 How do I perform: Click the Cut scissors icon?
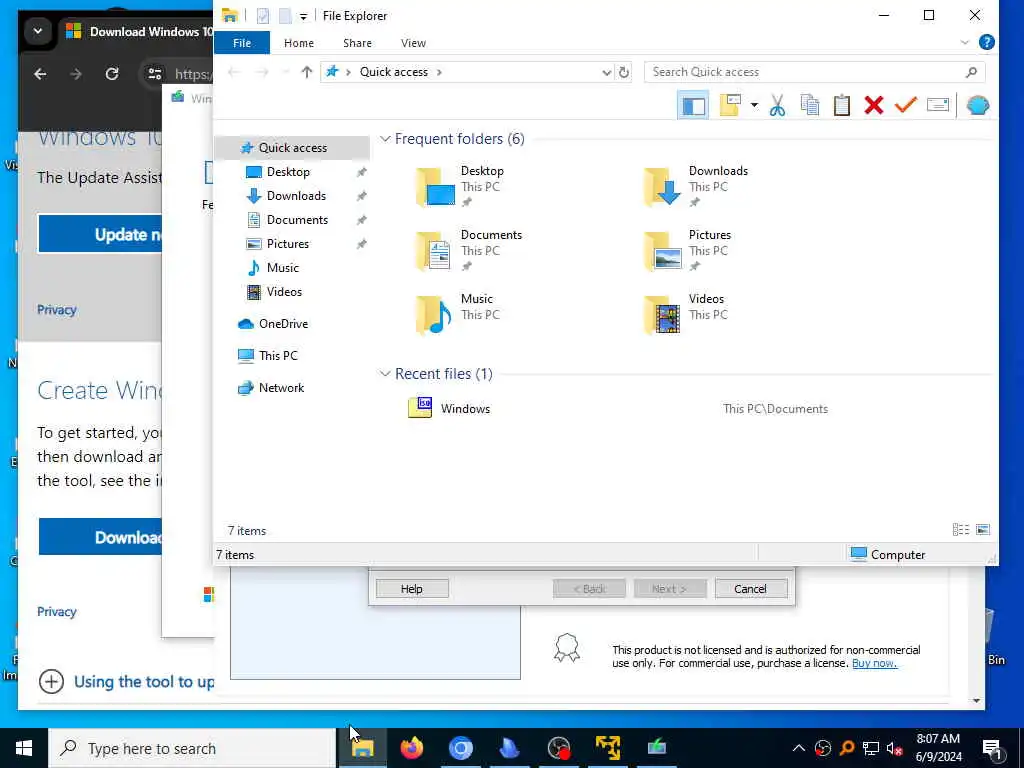point(777,106)
